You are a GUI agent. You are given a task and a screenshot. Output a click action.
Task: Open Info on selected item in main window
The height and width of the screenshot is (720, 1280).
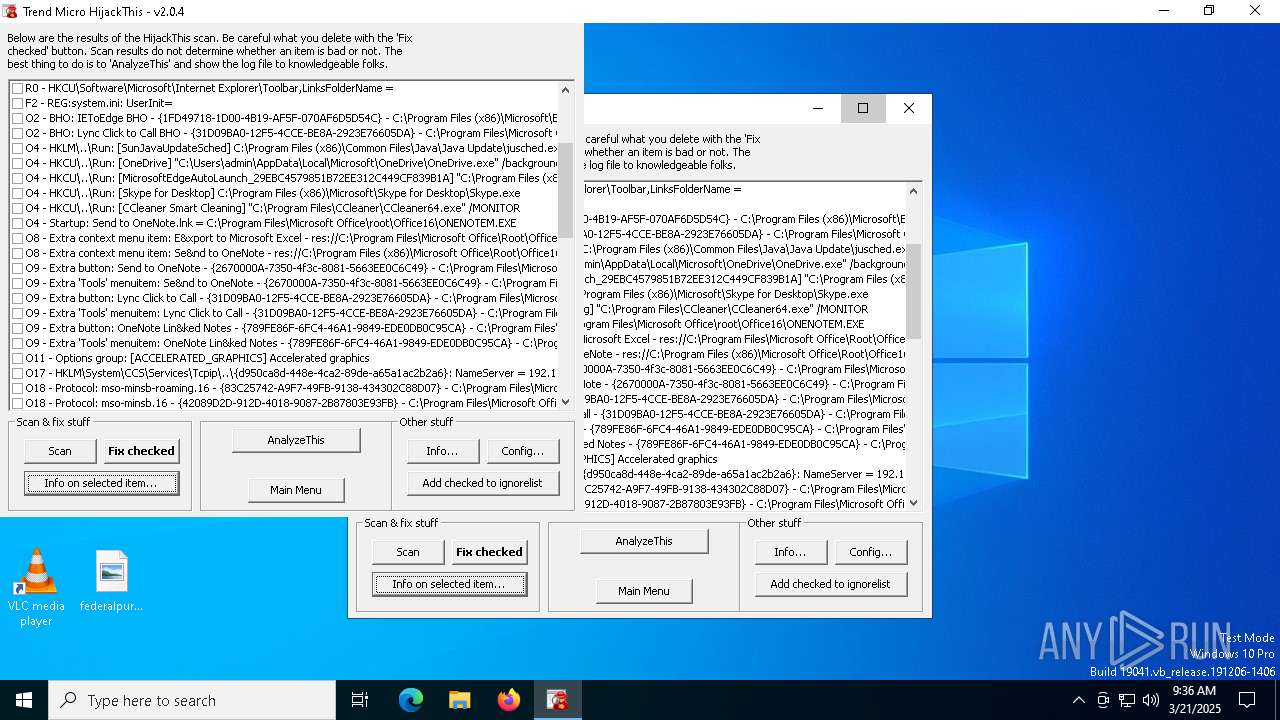point(101,483)
